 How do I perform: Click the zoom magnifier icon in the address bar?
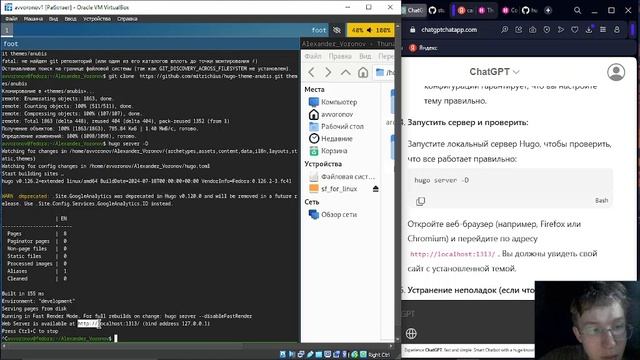pos(505,30)
